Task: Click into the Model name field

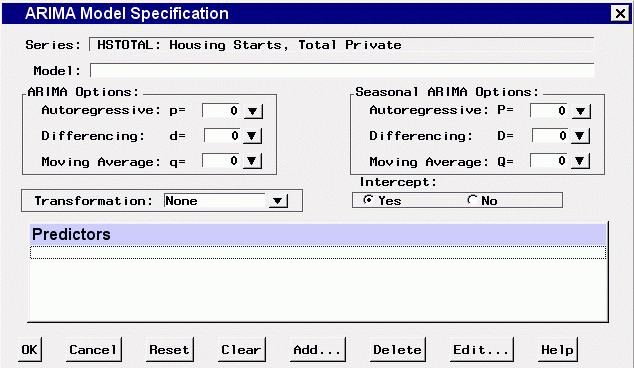Action: [342, 70]
